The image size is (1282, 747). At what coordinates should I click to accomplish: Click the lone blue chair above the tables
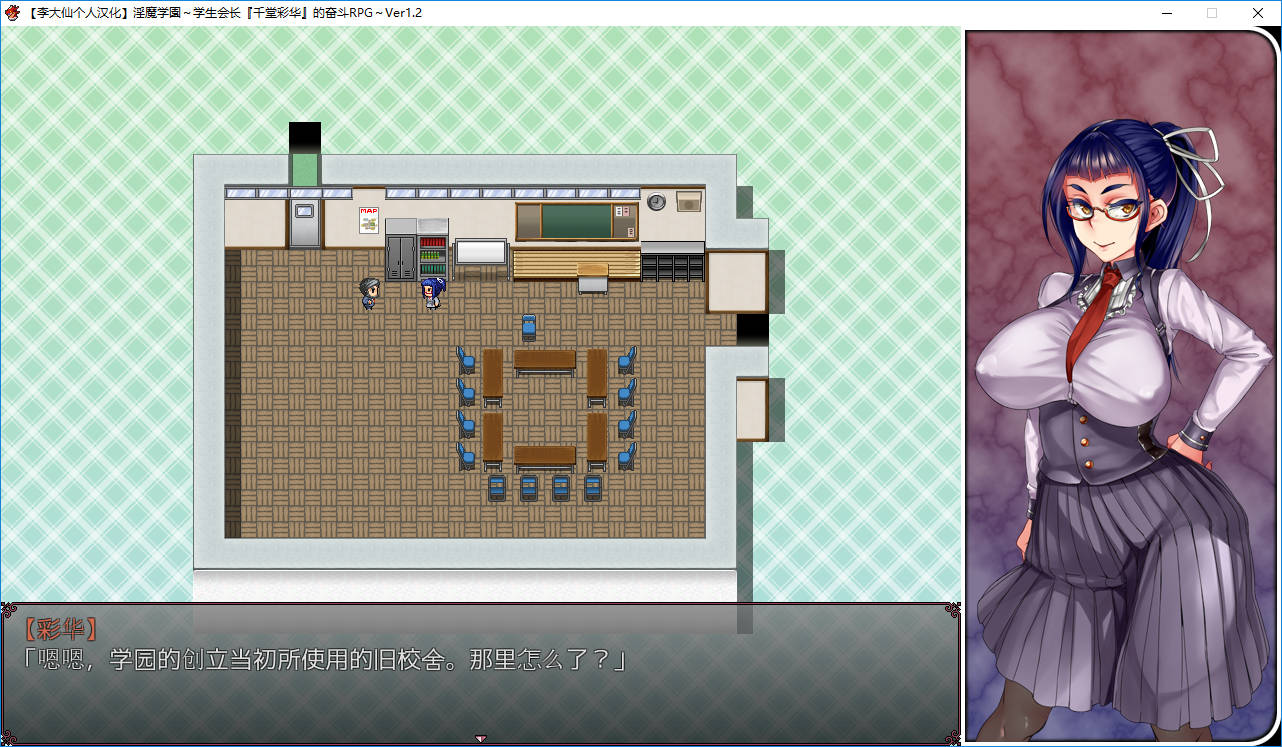[529, 326]
